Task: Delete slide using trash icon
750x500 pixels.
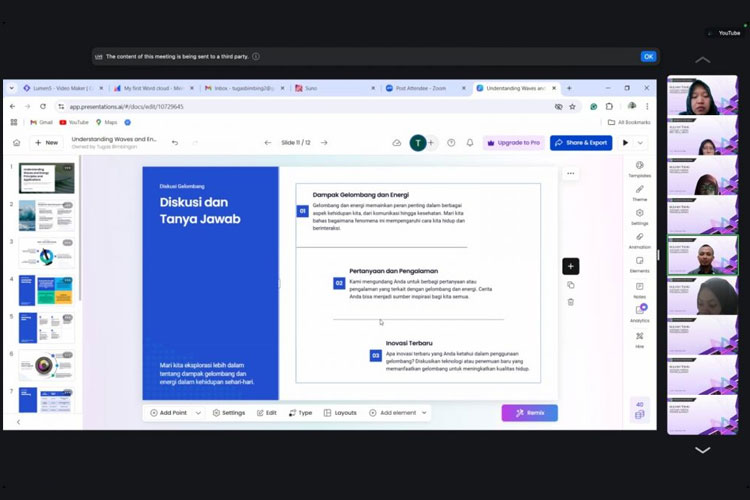Action: pyautogui.click(x=571, y=302)
